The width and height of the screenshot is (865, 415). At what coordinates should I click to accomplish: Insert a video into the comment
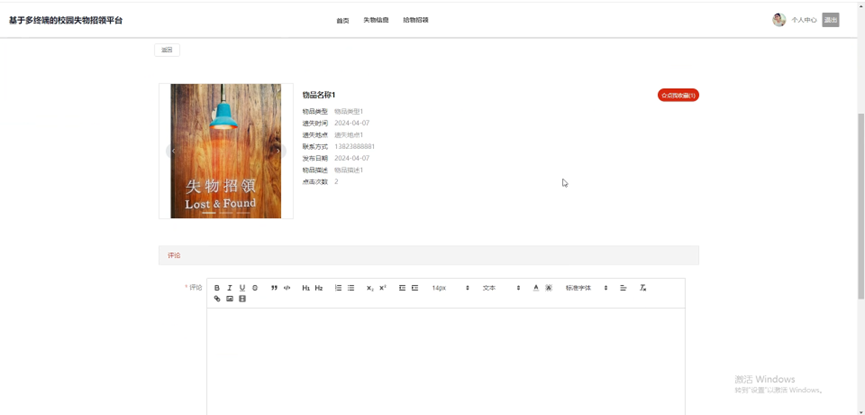click(242, 299)
